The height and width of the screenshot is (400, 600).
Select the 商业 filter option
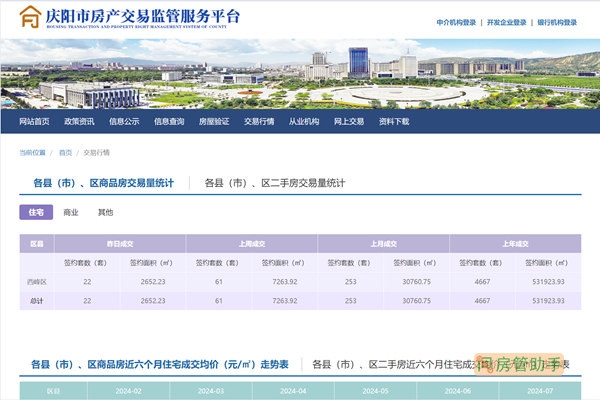click(x=71, y=212)
